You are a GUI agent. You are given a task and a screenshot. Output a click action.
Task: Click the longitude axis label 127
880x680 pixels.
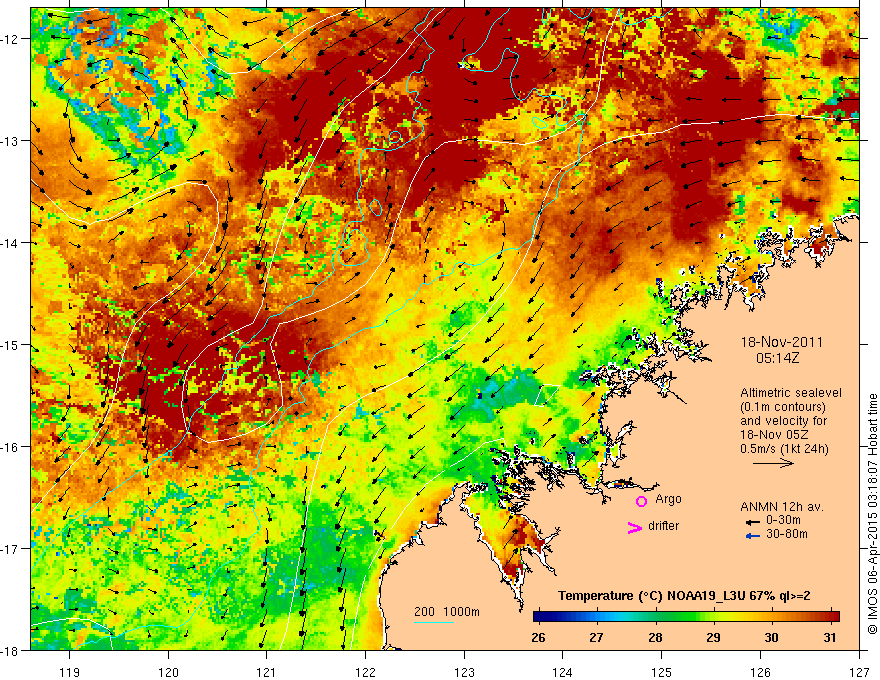pyautogui.click(x=859, y=673)
